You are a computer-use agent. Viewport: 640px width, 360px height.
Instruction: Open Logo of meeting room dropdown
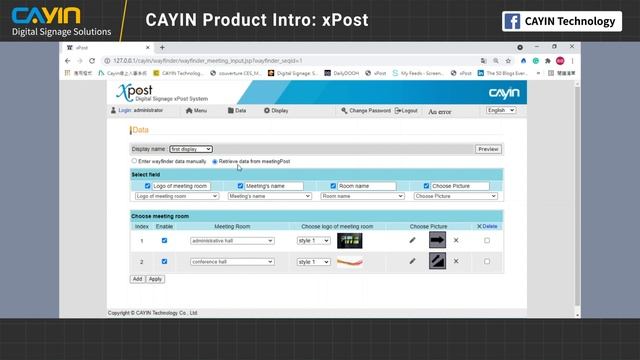point(177,196)
